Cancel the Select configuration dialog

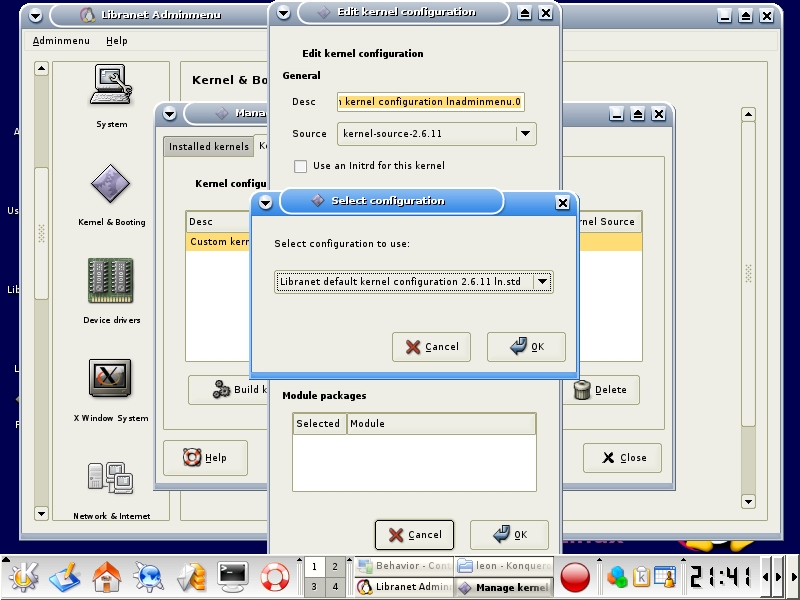coord(431,347)
